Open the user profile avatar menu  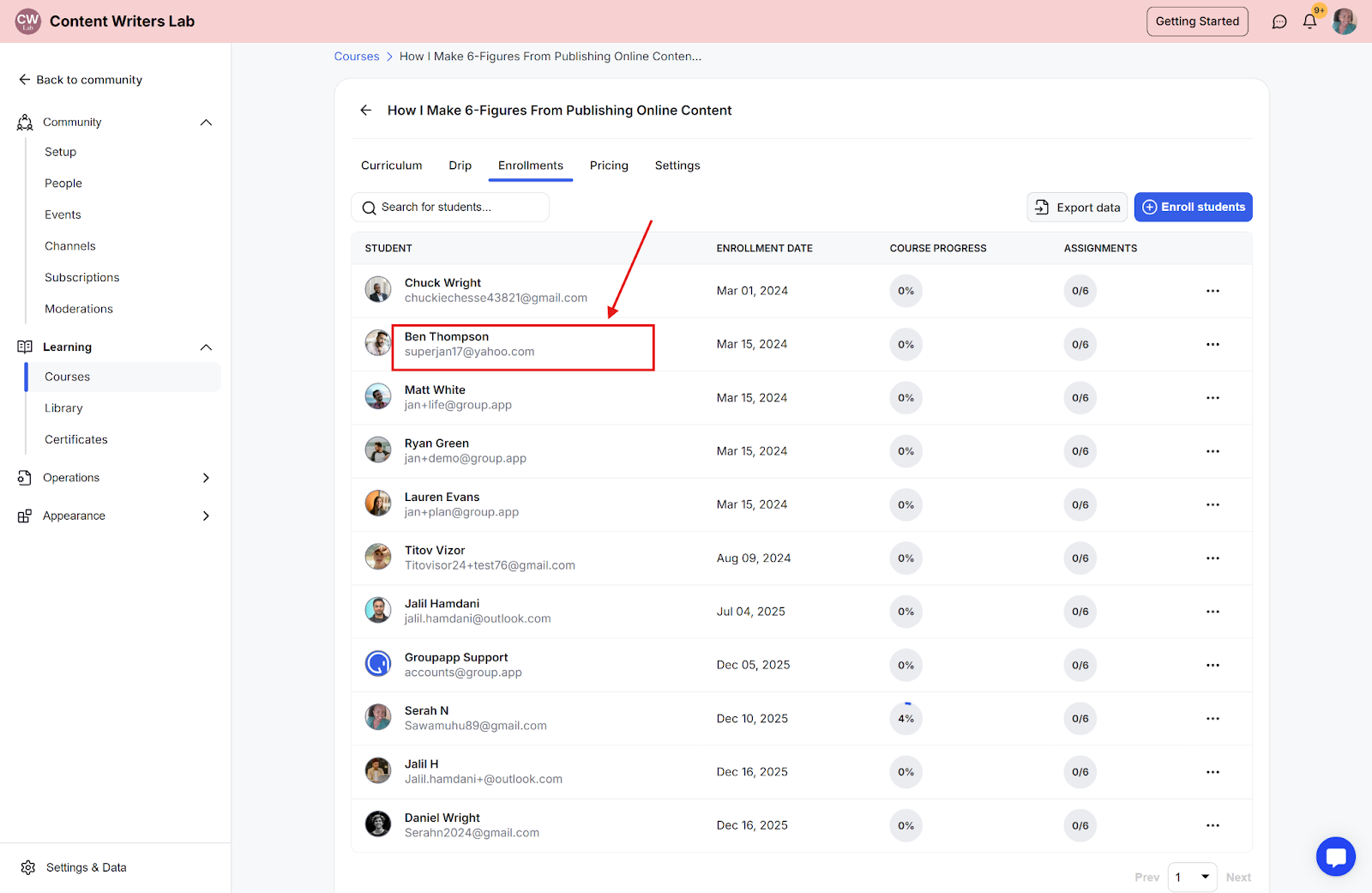[1345, 21]
